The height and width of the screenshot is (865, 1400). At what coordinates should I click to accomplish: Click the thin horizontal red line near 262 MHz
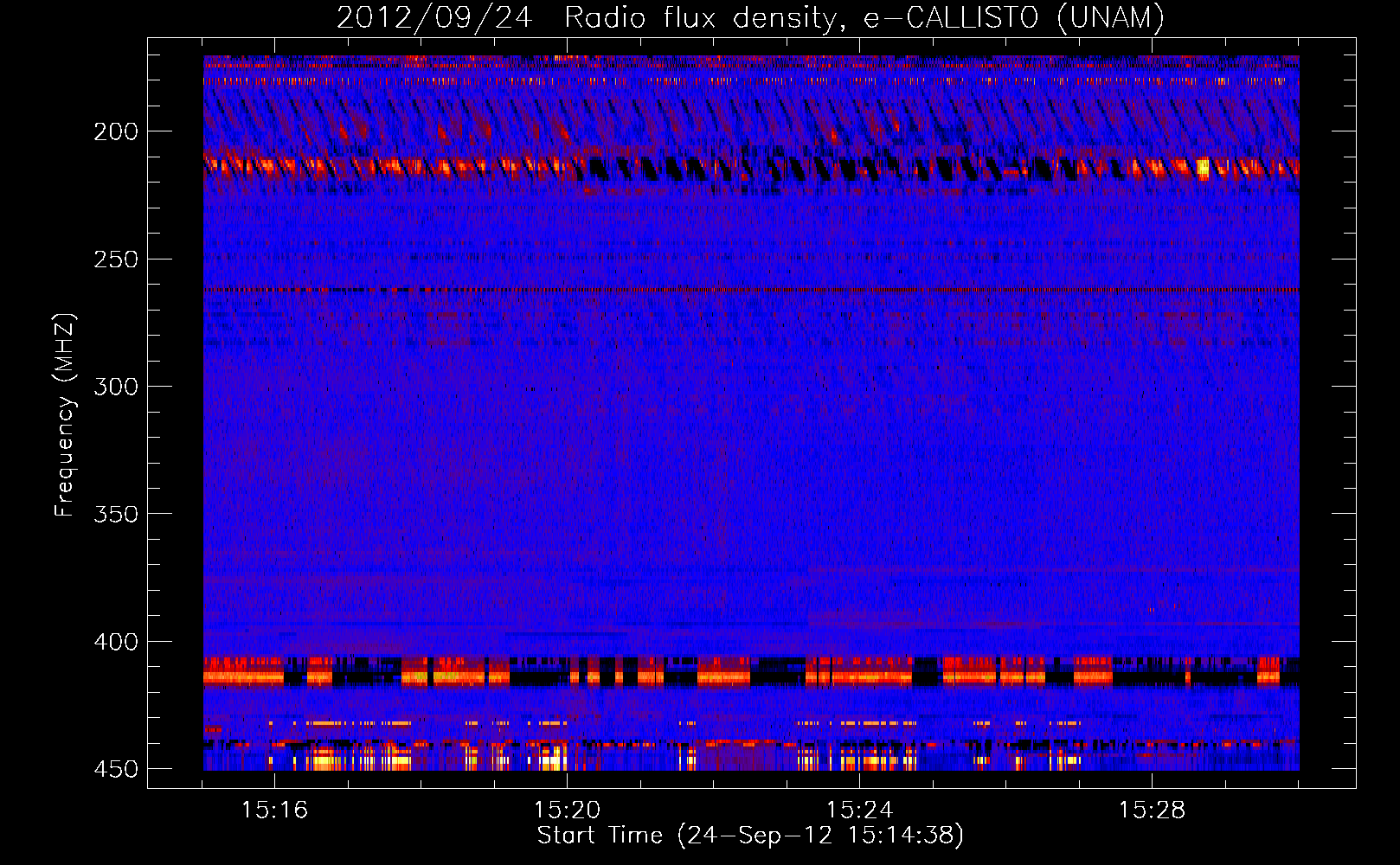click(751, 291)
